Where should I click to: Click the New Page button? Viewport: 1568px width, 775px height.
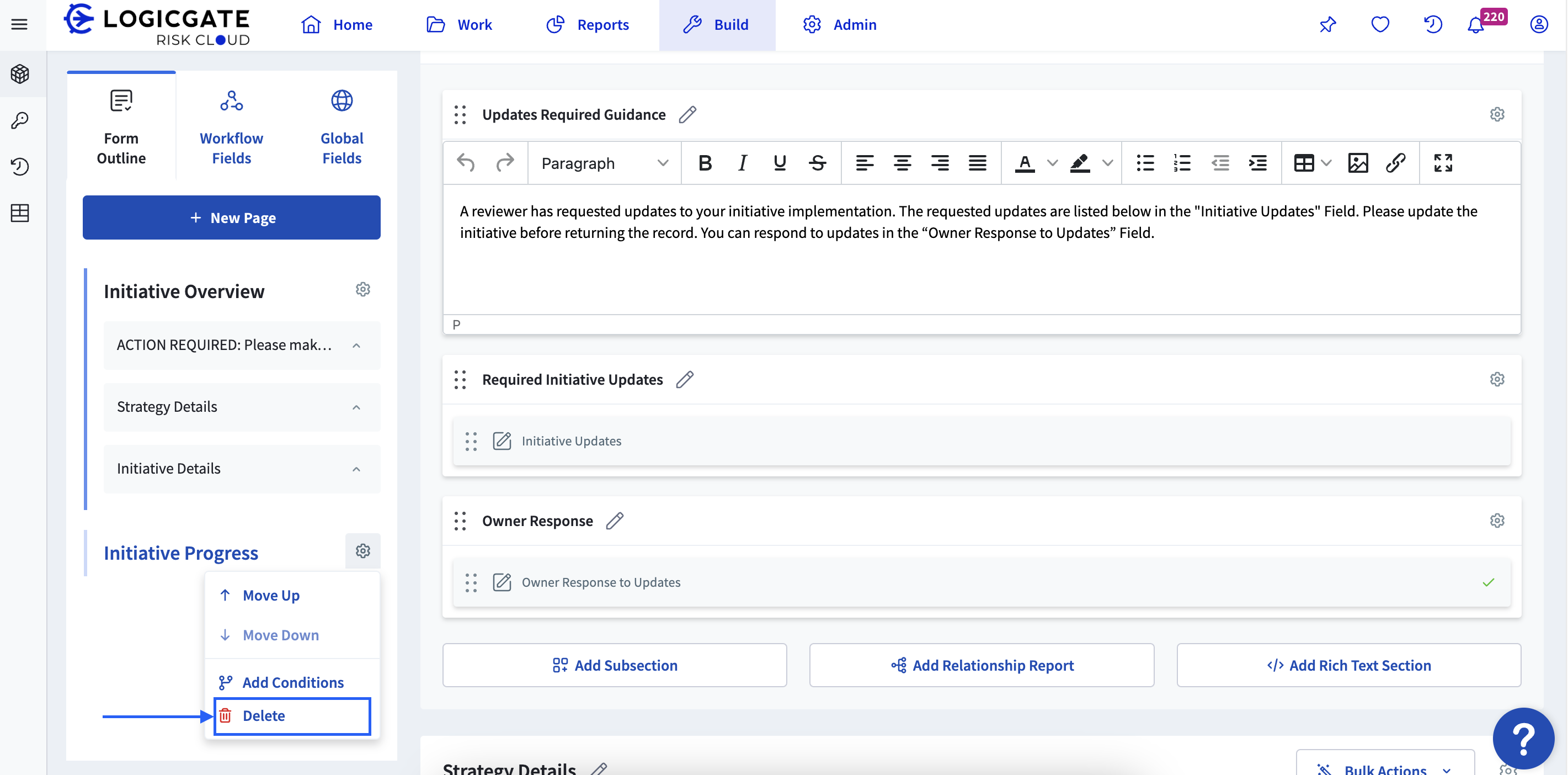pos(231,217)
